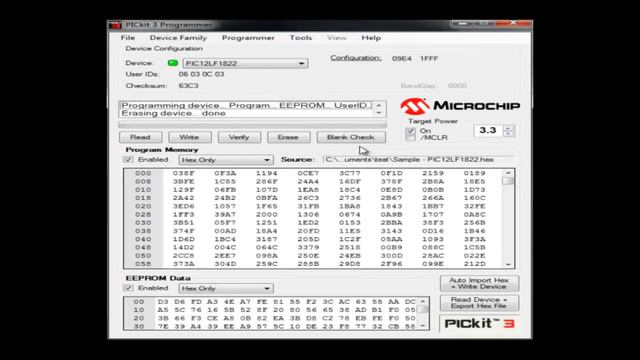Click Read Device + Export Hex File

479,303
